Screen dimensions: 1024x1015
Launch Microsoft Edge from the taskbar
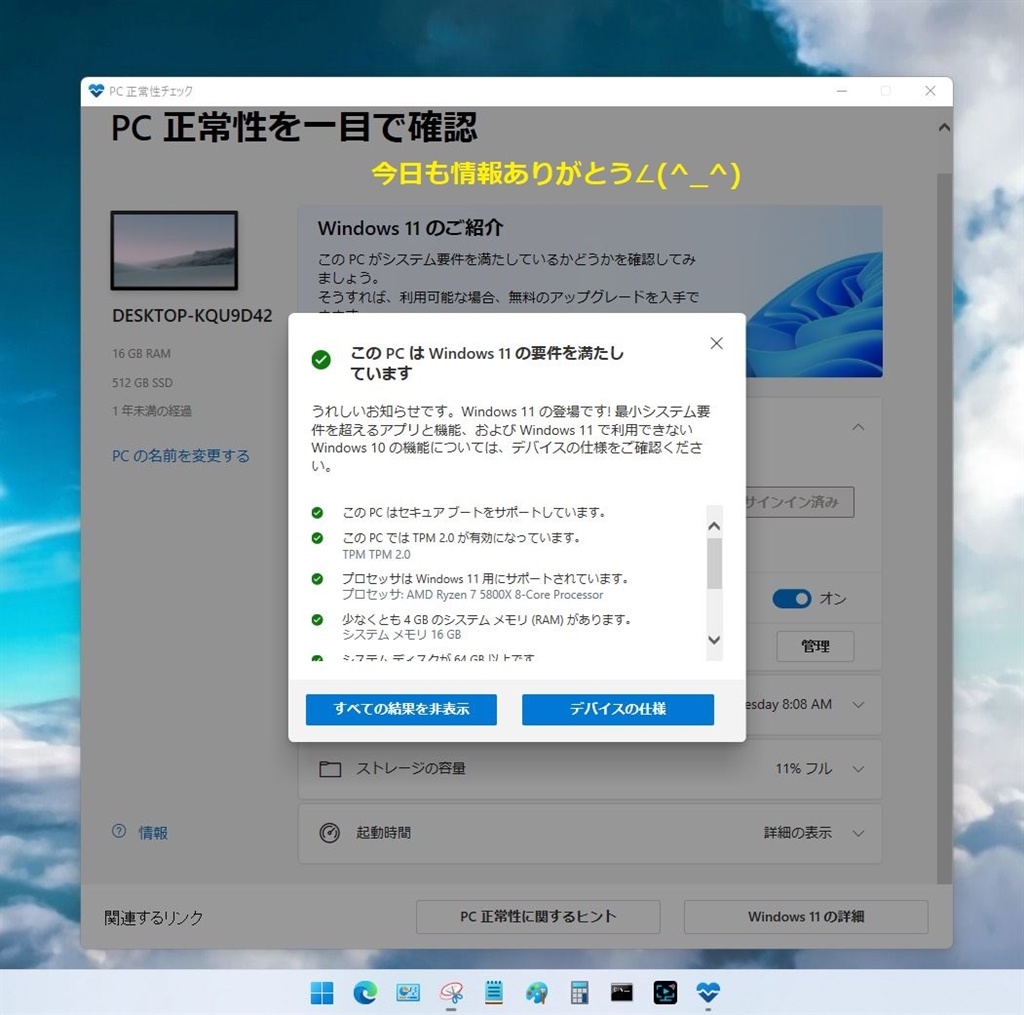click(x=365, y=993)
